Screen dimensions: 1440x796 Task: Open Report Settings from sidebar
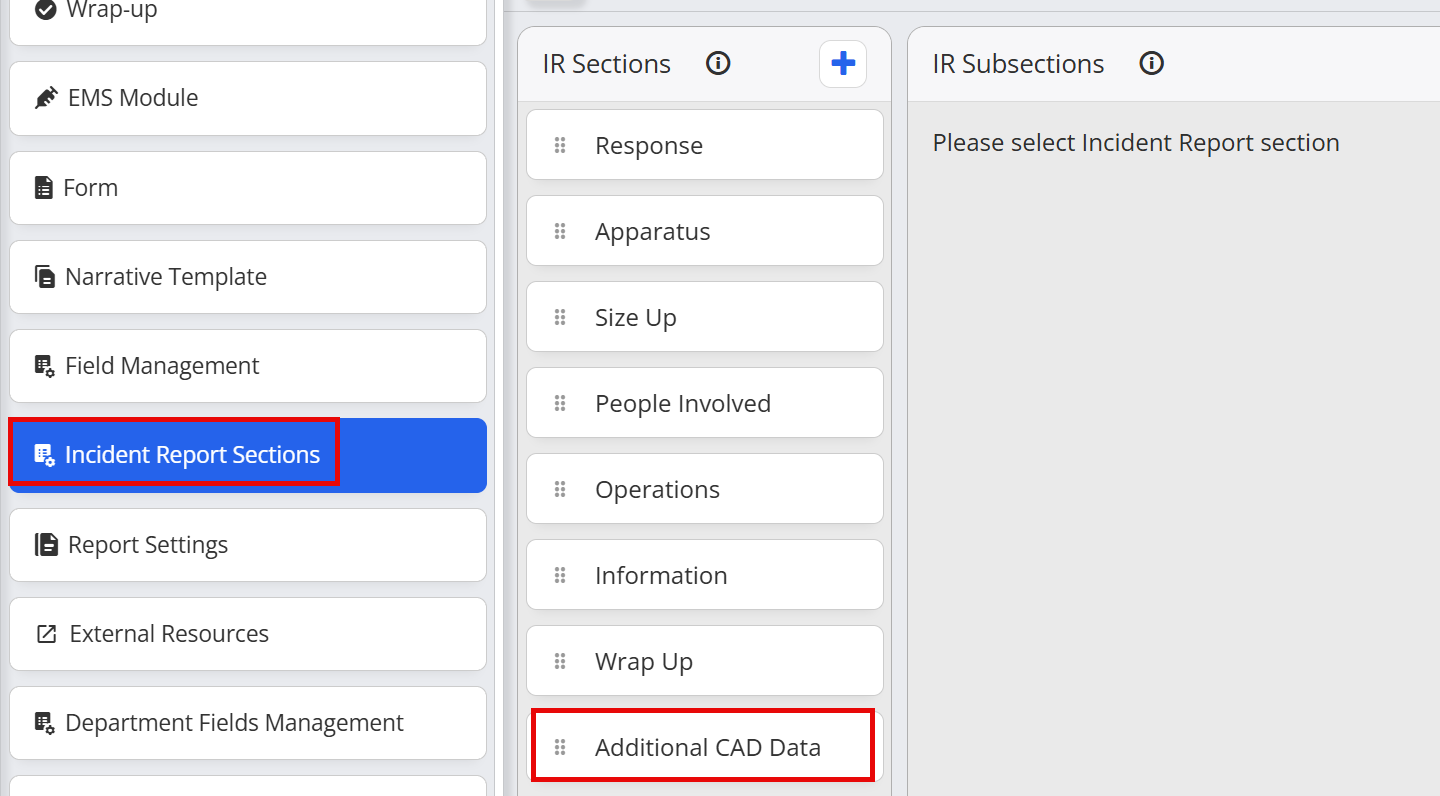pos(248,545)
